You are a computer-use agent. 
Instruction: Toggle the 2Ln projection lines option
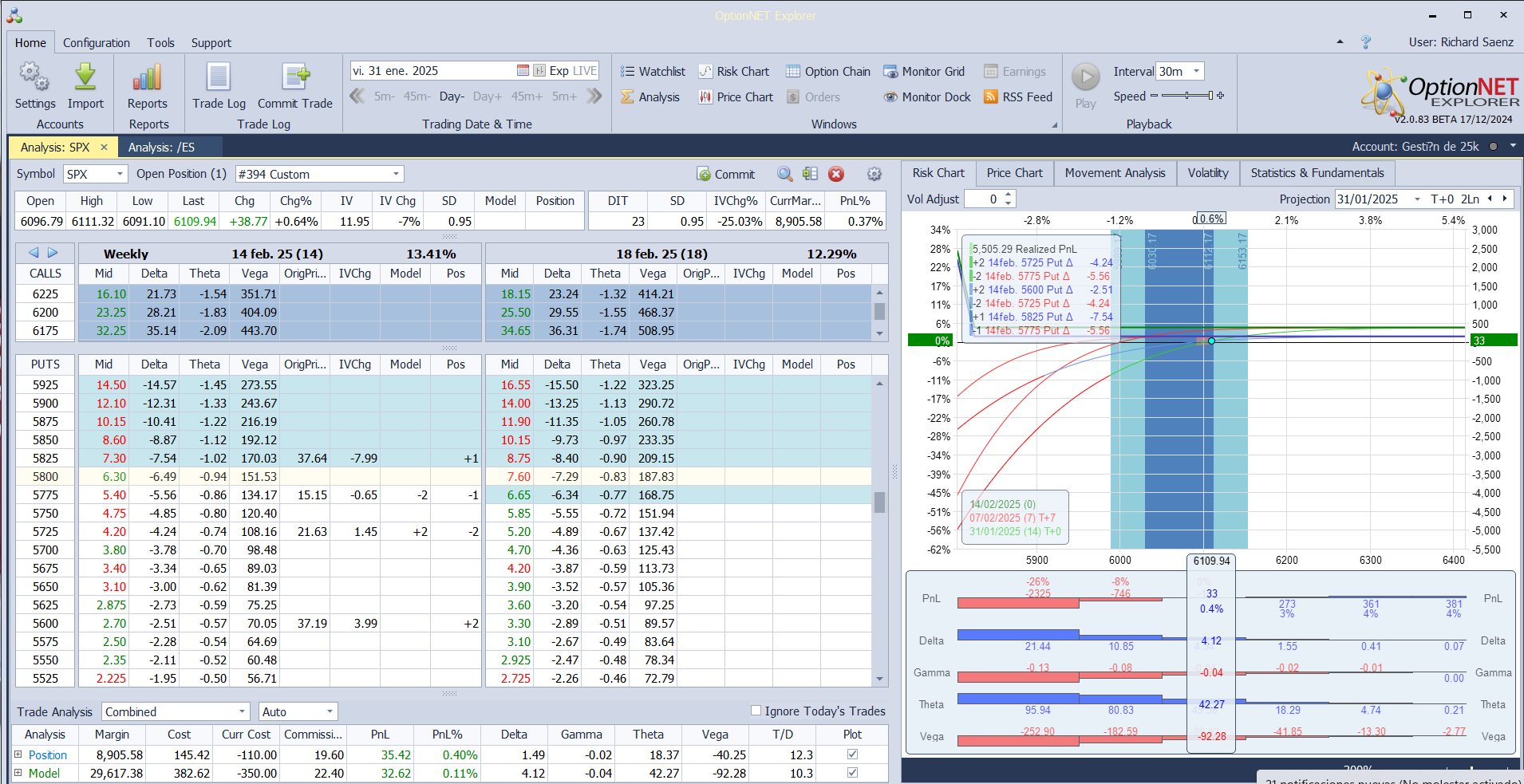[x=1470, y=199]
